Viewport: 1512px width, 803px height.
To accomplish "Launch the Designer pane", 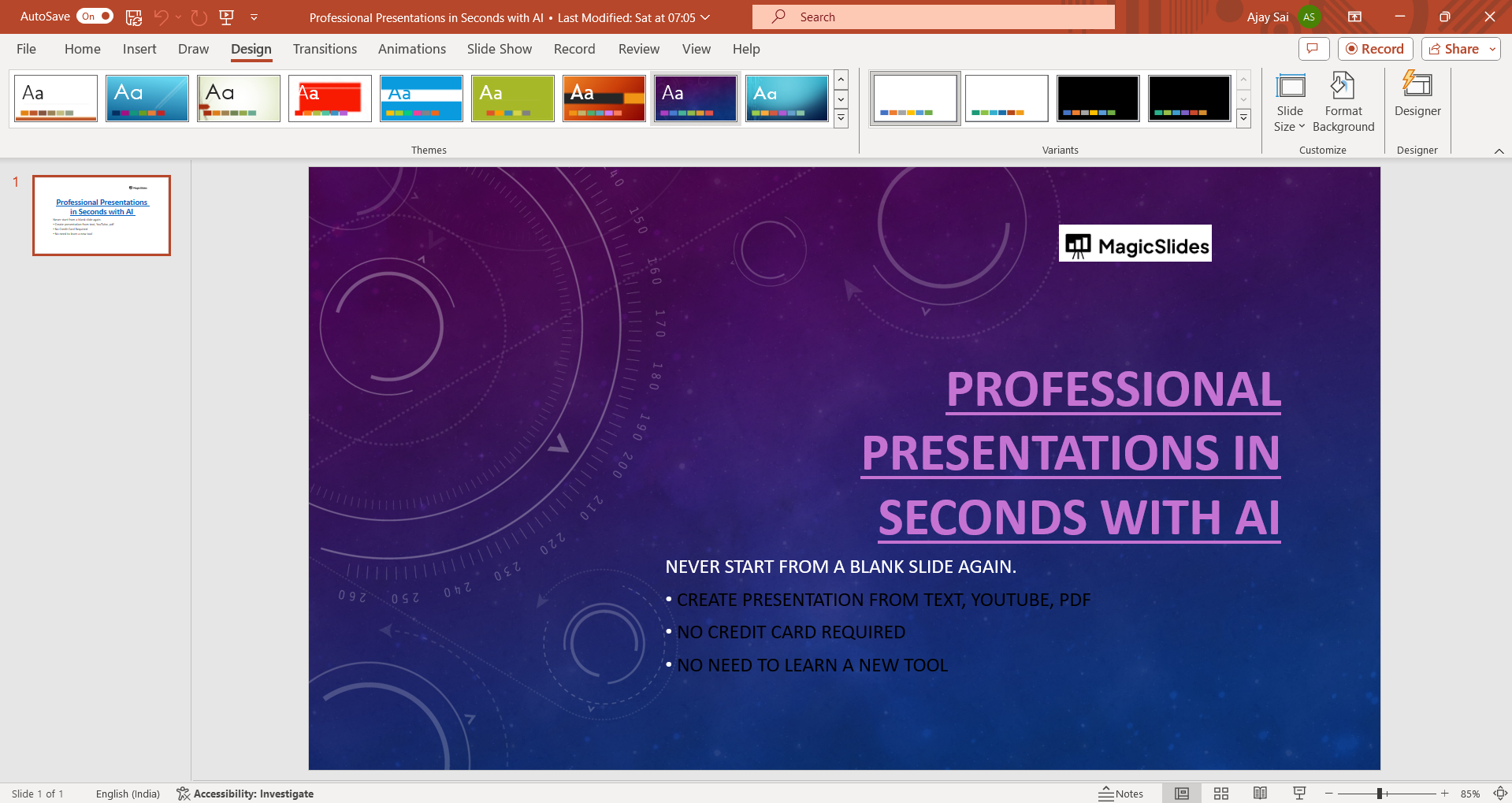I will click(1417, 95).
